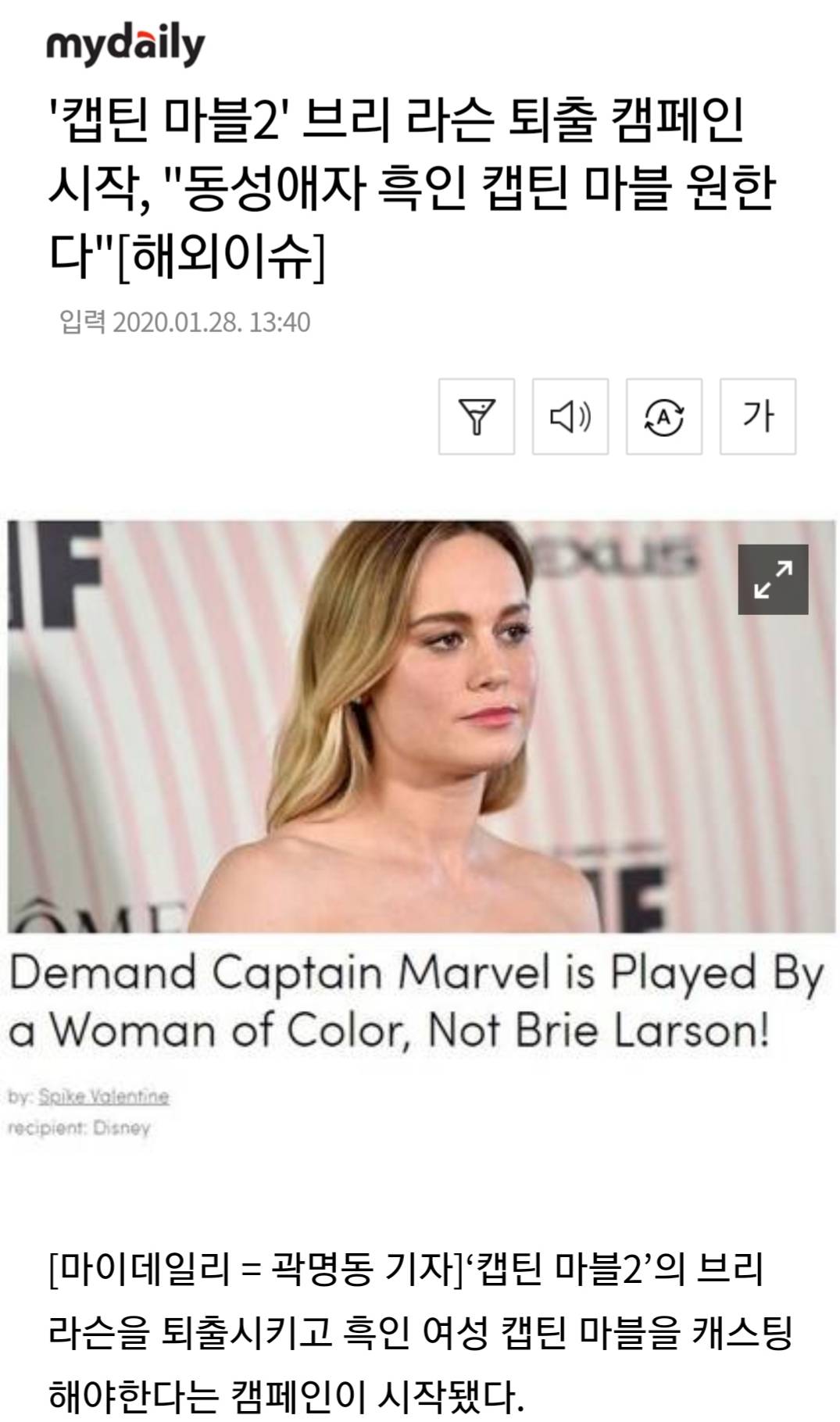Expand the photo to full screen
The image size is (840, 1422).
773,580
